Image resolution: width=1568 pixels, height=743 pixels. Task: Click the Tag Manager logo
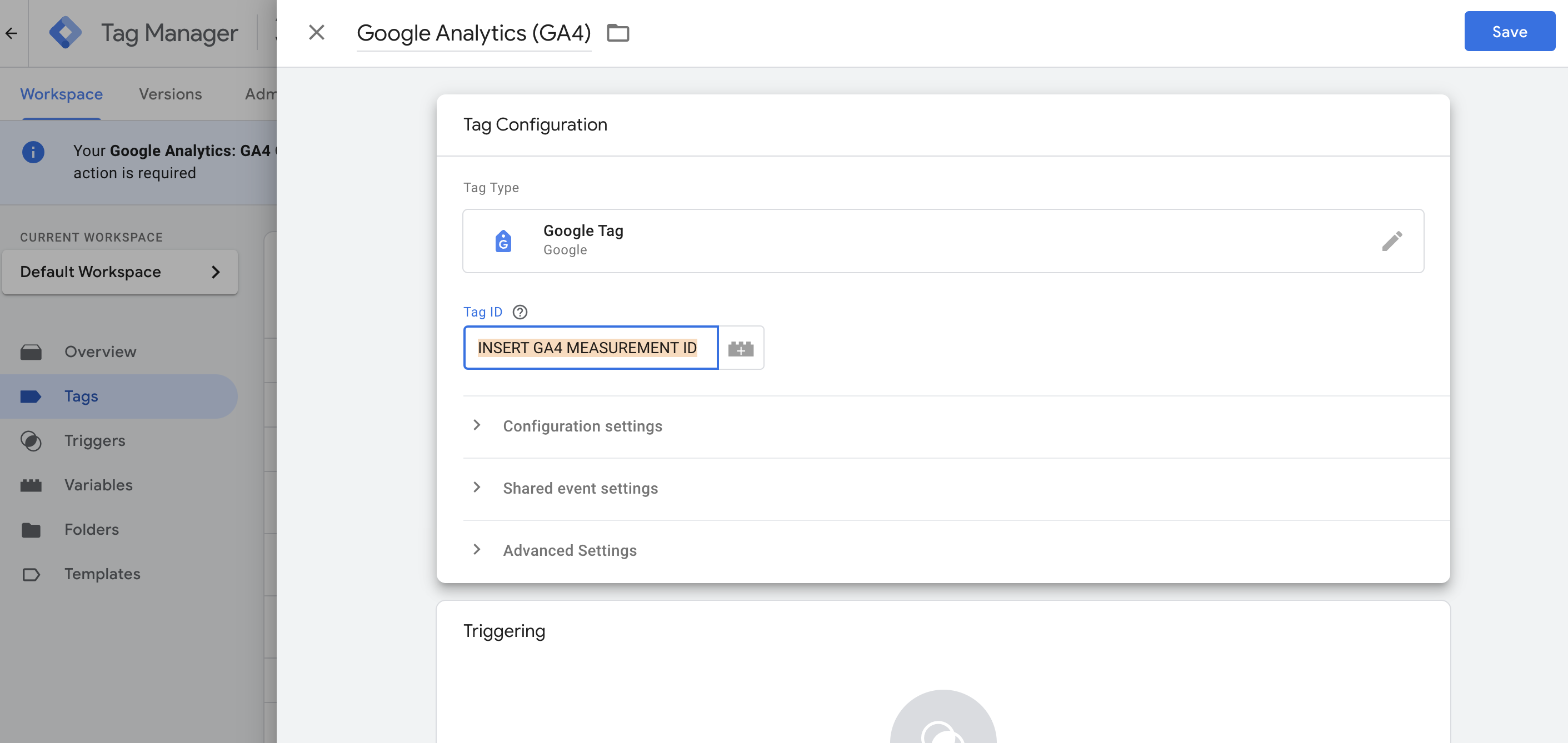coord(65,33)
